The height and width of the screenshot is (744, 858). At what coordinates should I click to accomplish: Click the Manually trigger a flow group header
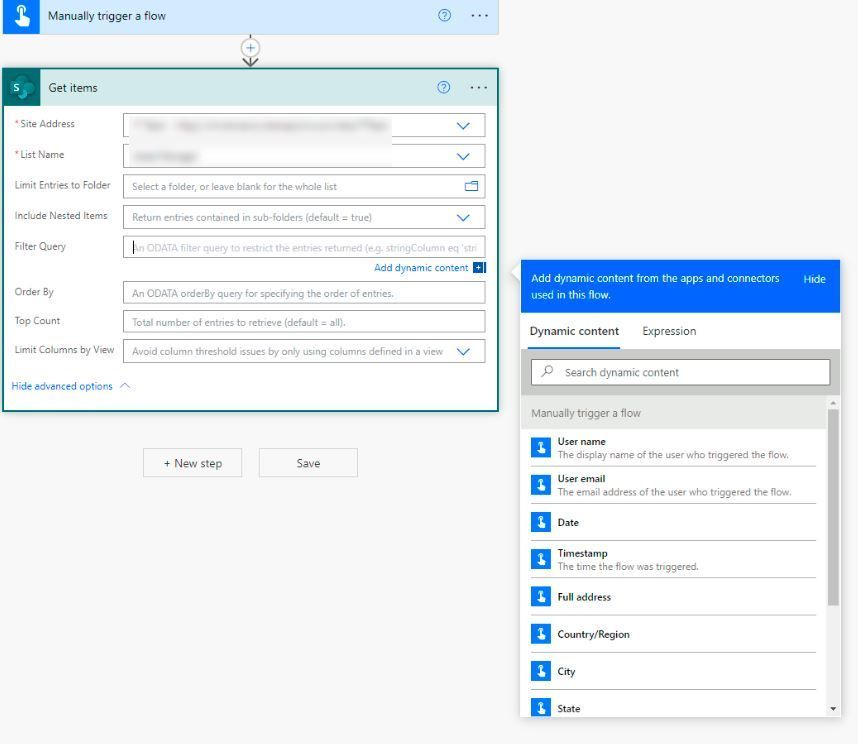click(674, 413)
